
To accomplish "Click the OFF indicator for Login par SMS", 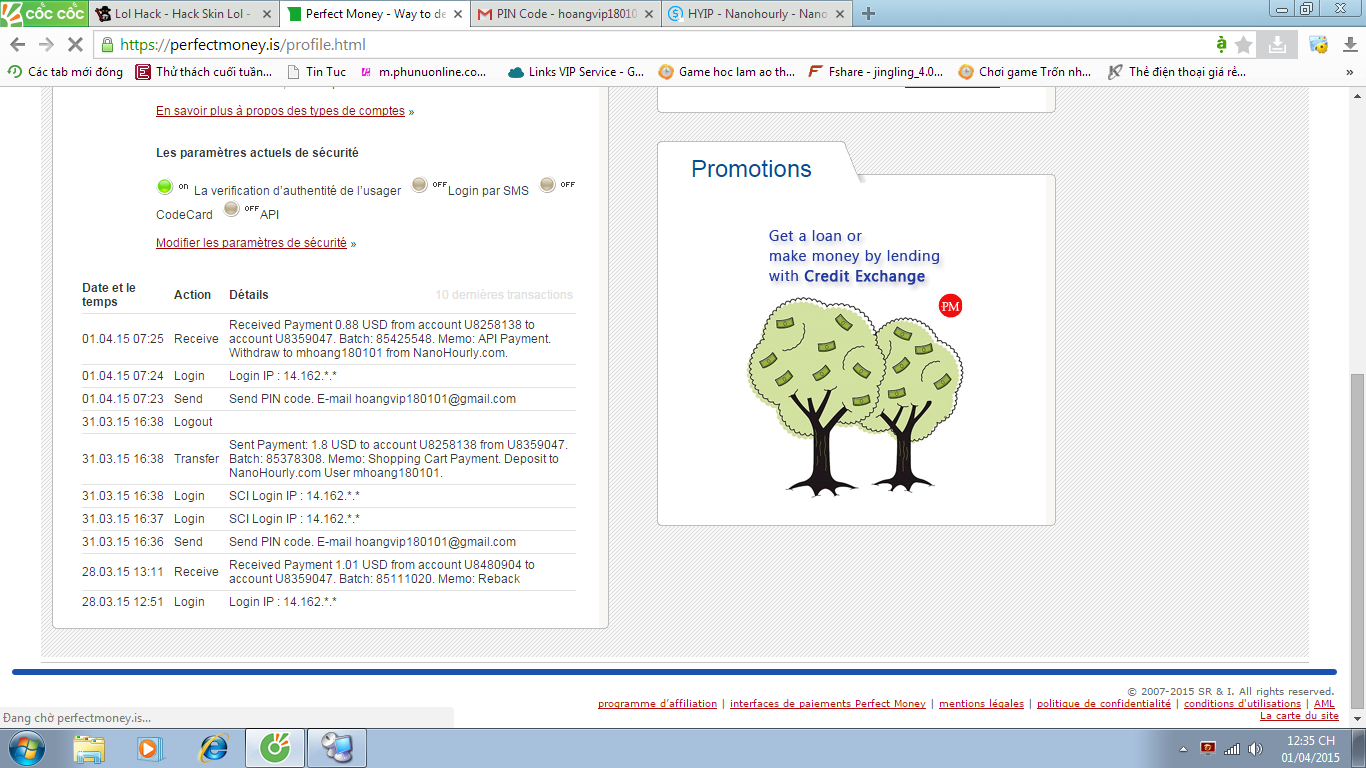I will [420, 185].
